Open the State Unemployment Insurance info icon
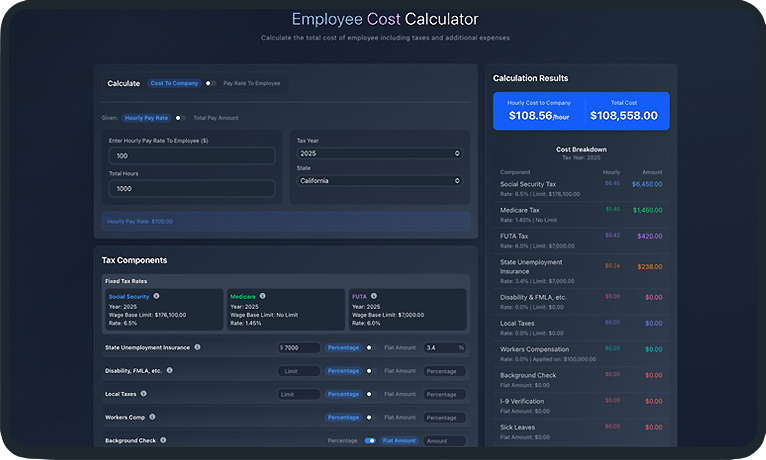This screenshot has width=766, height=460. [197, 347]
